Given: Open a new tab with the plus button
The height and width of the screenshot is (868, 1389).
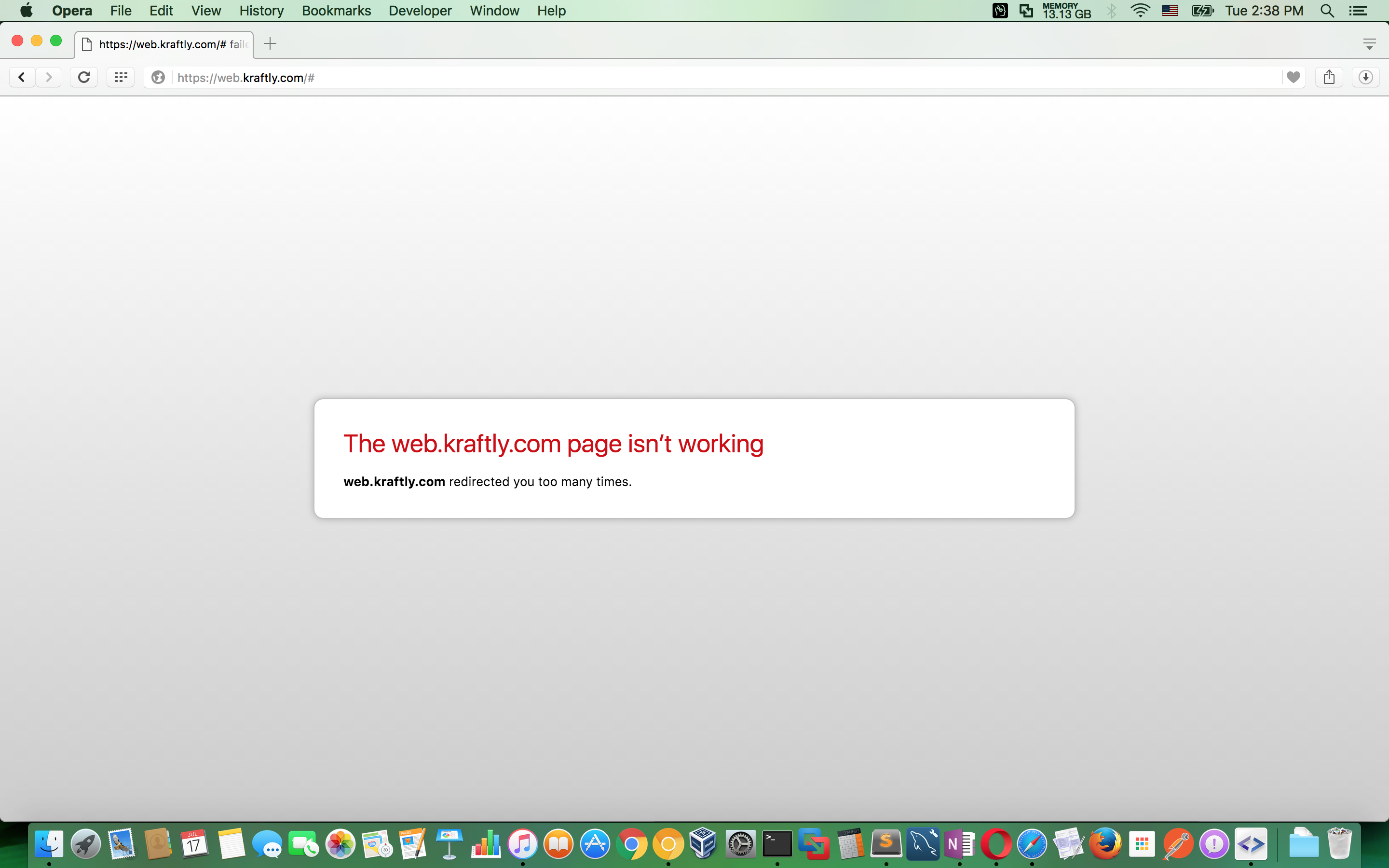Looking at the screenshot, I should 271,43.
